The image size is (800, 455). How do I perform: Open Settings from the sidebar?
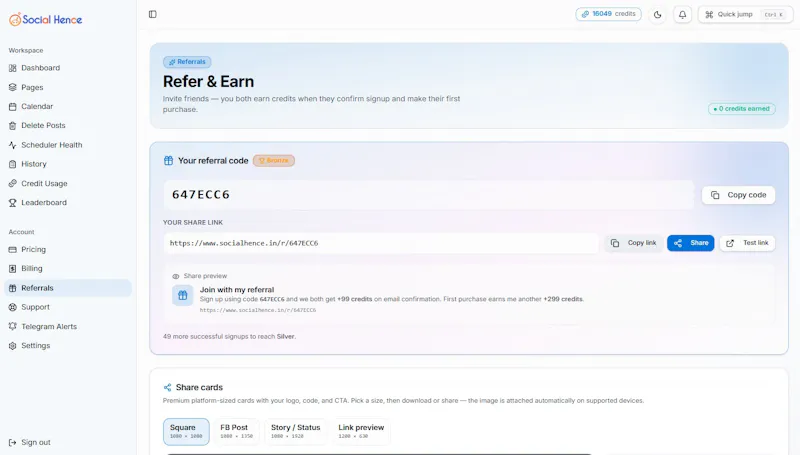click(x=68, y=345)
